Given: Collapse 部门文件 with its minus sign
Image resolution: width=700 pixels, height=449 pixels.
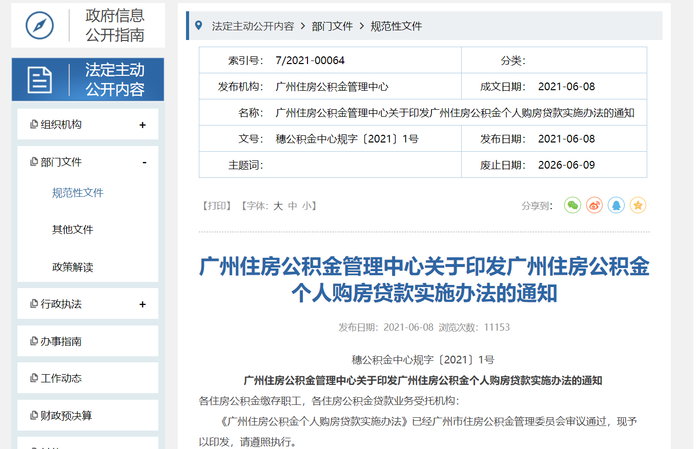Looking at the screenshot, I should pos(144,162).
